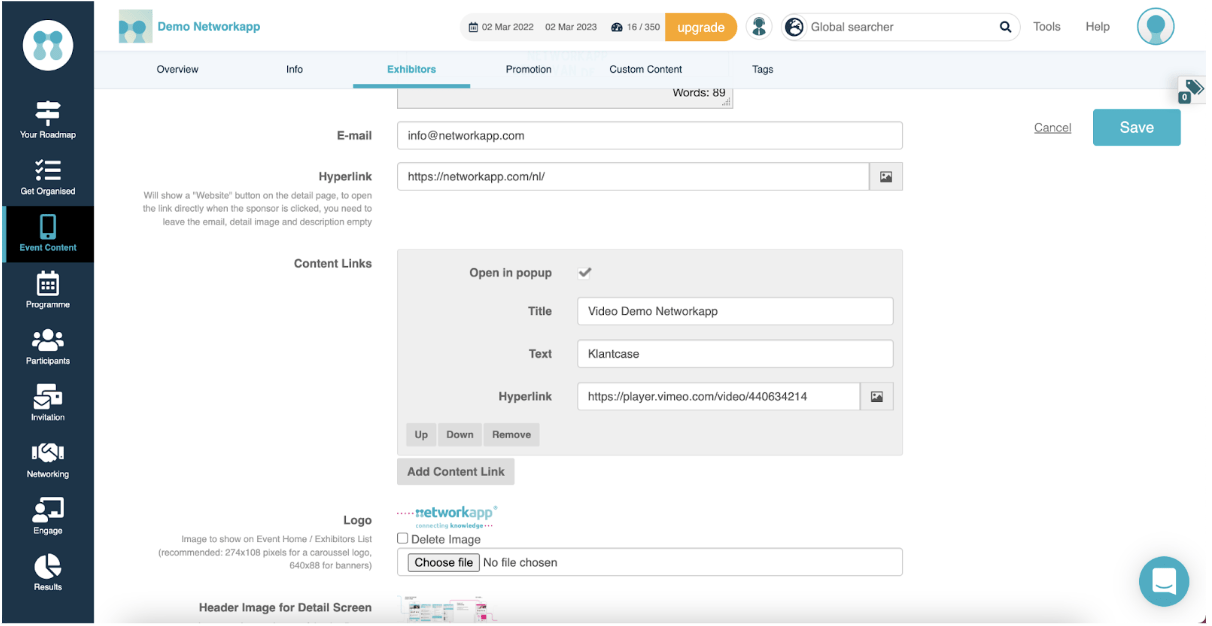Switch to the Promotion tab
This screenshot has height=626, width=1212.
[x=529, y=69]
